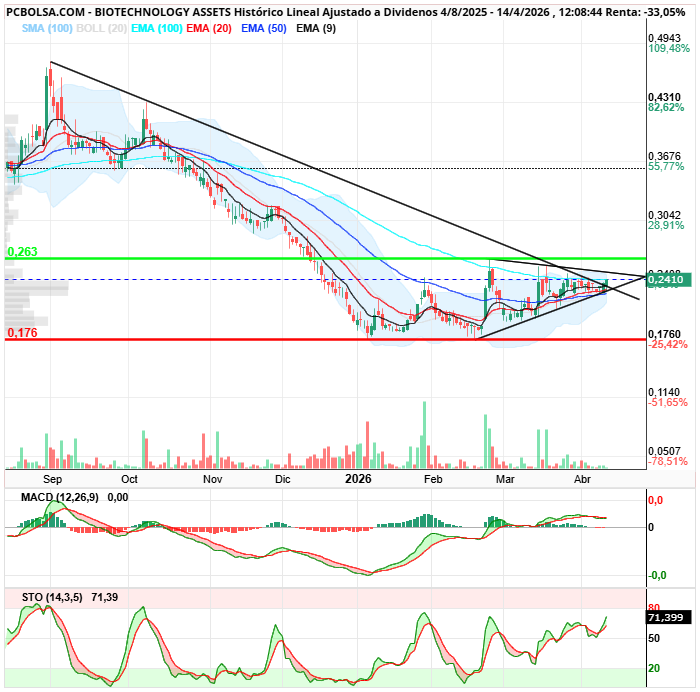The width and height of the screenshot is (700, 692).
Task: Click the current price tag 0,2410
Action: click(666, 281)
